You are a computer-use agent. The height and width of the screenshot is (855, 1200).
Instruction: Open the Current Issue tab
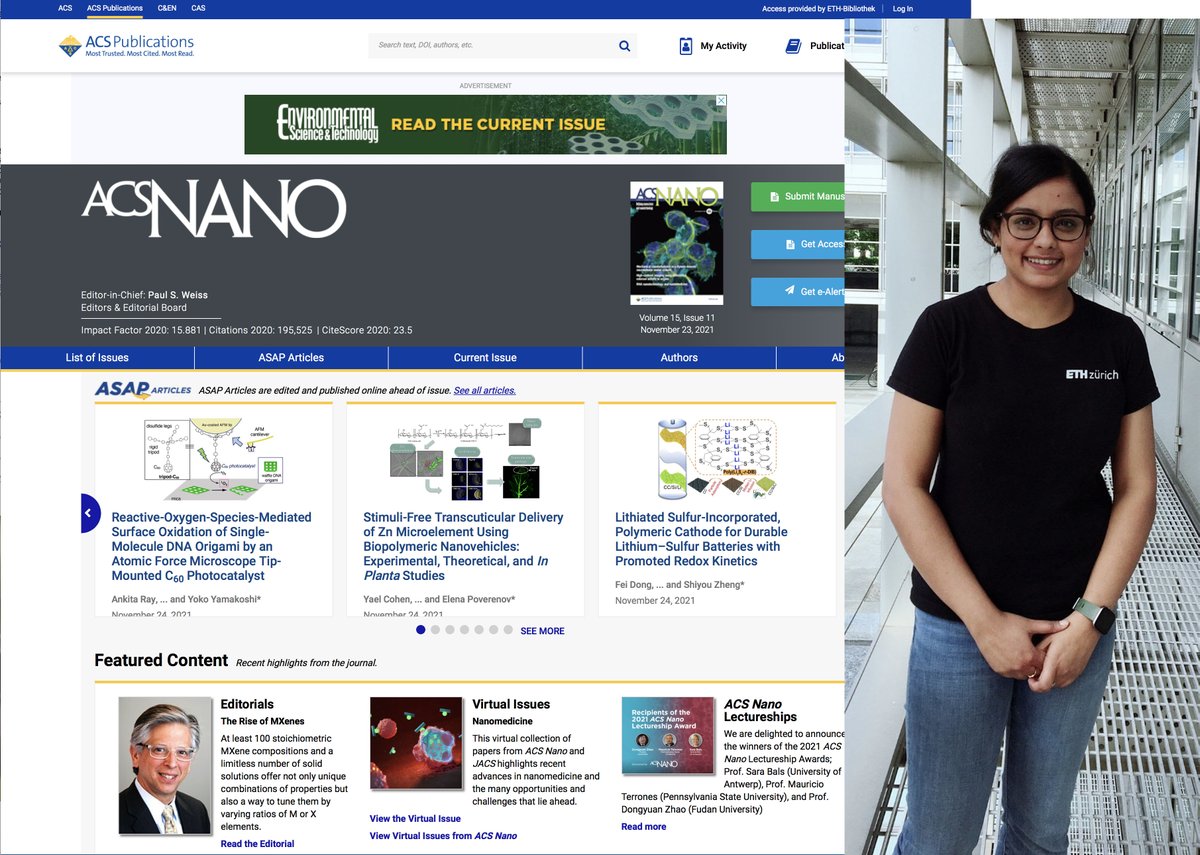click(x=485, y=358)
